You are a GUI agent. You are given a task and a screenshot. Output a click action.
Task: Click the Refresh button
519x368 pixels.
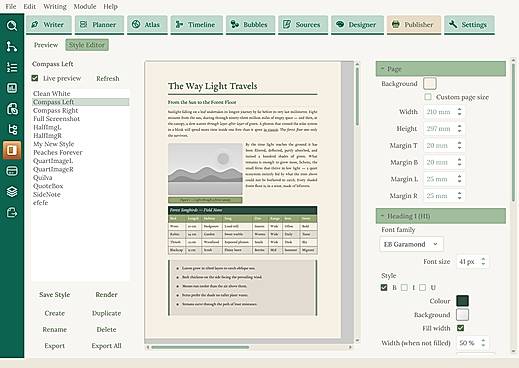[x=108, y=78]
